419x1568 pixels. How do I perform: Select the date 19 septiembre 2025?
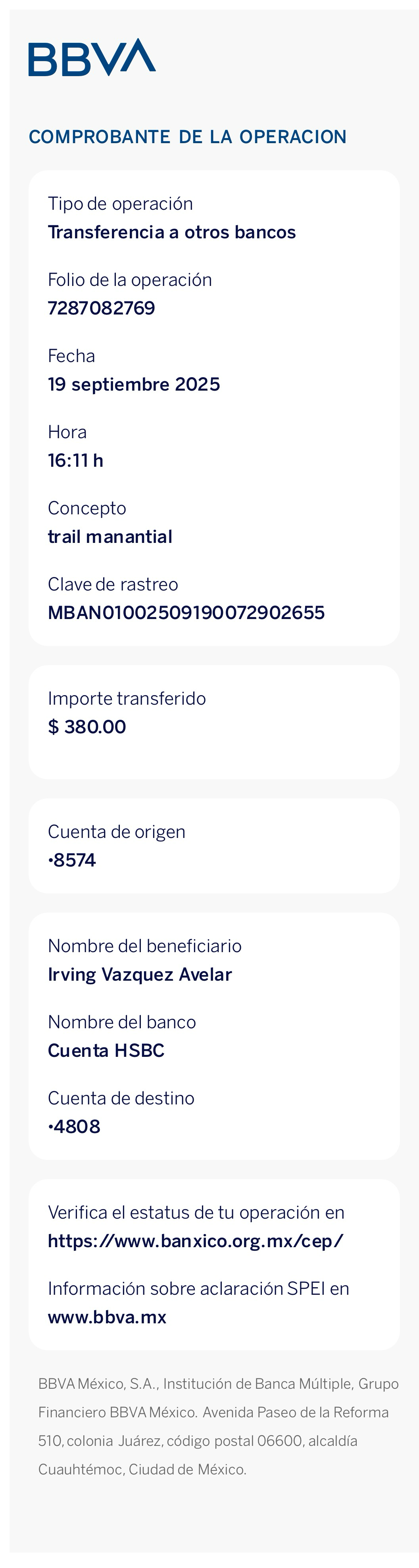(134, 384)
